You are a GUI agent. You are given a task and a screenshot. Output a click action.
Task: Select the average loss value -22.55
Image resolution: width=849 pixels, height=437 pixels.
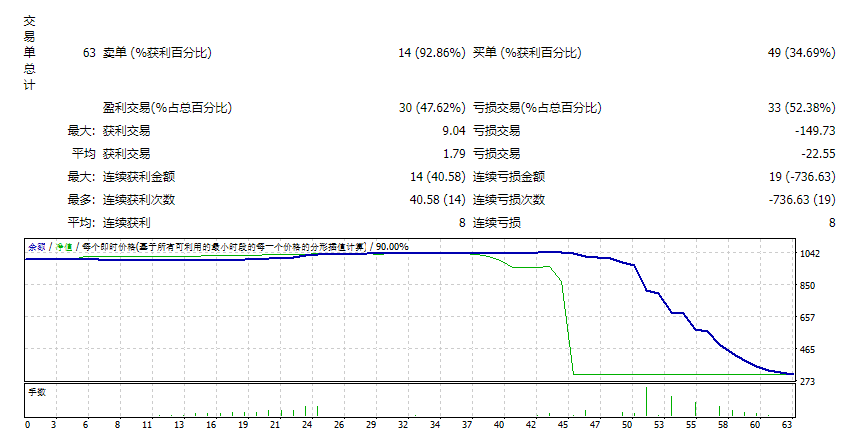tap(818, 154)
